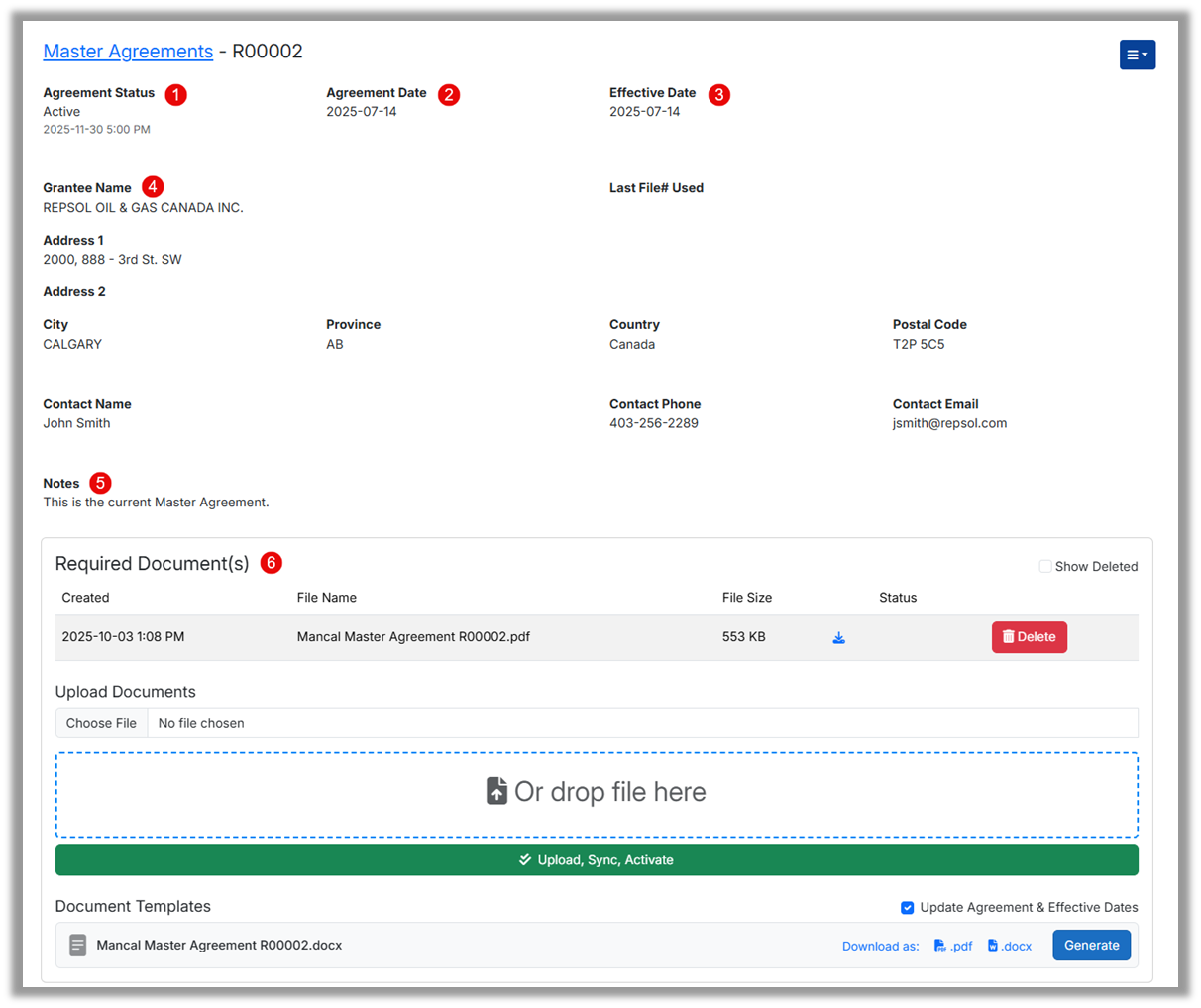Viewport: 1201px width, 1008px height.
Task: Click red marker 5 beside Notes
Action: pyautogui.click(x=100, y=483)
